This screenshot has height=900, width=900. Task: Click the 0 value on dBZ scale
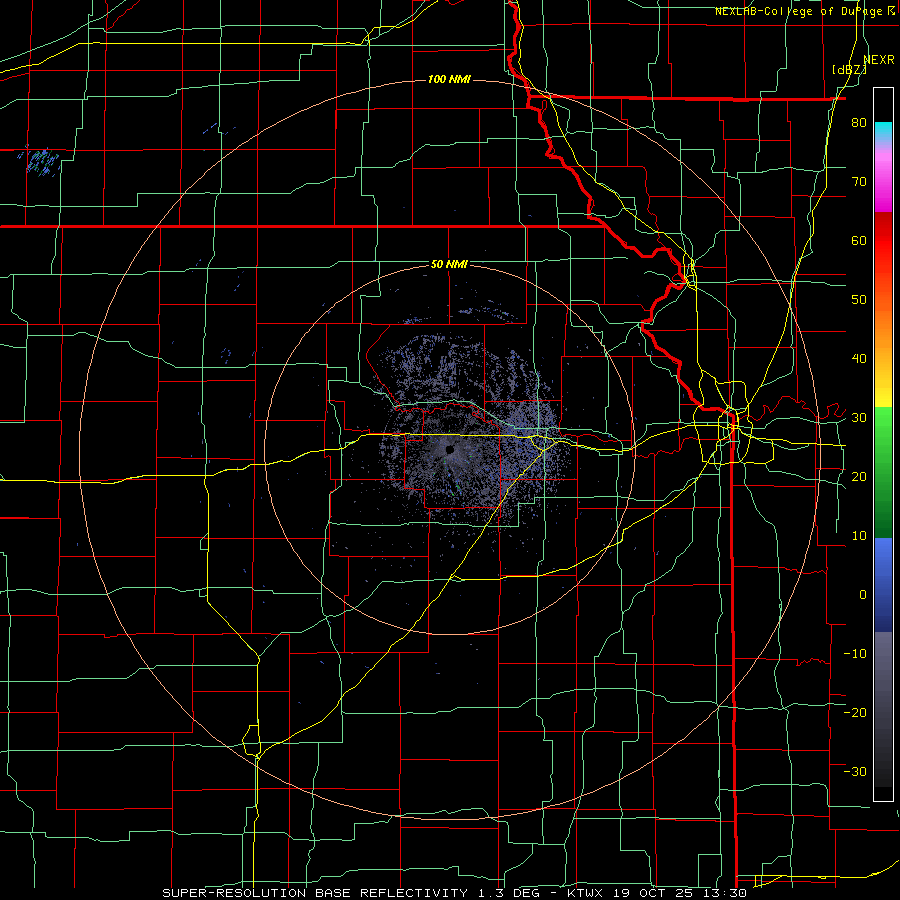coord(863,595)
